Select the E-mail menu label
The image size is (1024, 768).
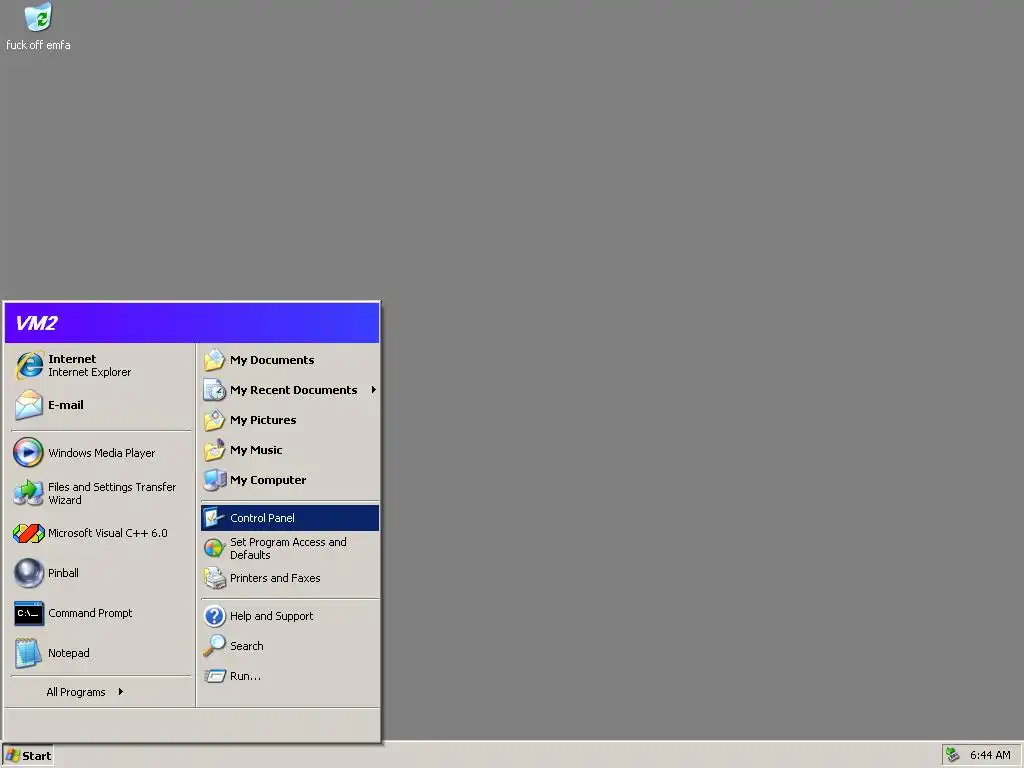point(66,405)
